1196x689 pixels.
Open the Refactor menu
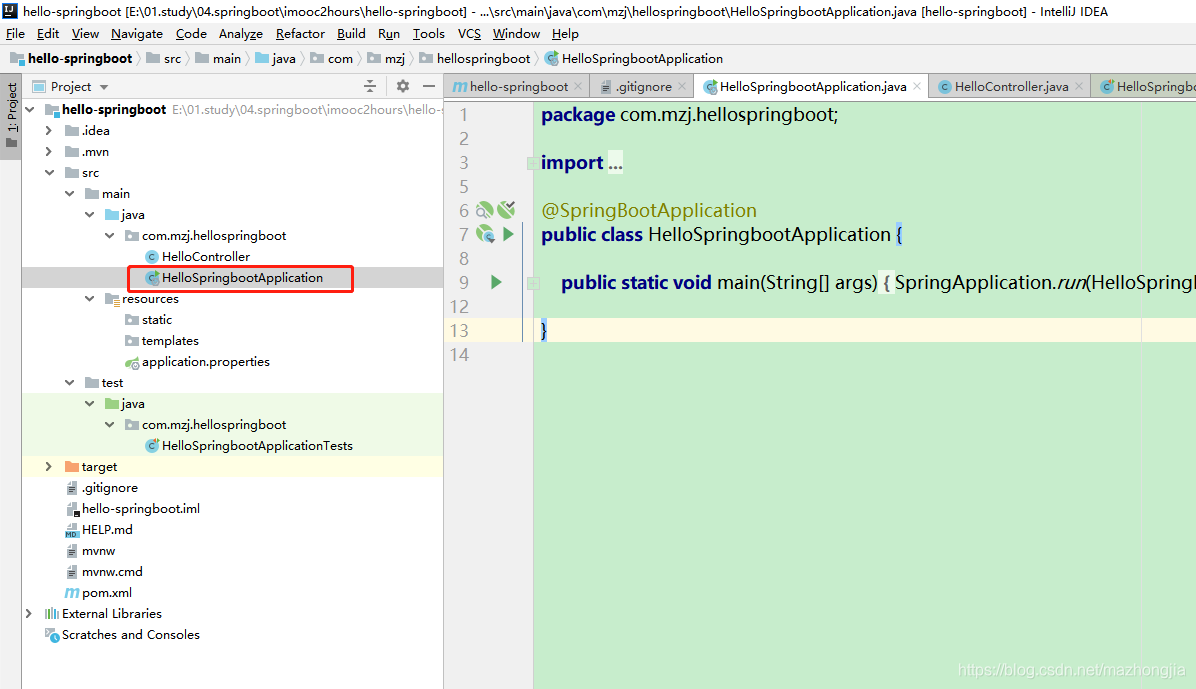tap(300, 34)
